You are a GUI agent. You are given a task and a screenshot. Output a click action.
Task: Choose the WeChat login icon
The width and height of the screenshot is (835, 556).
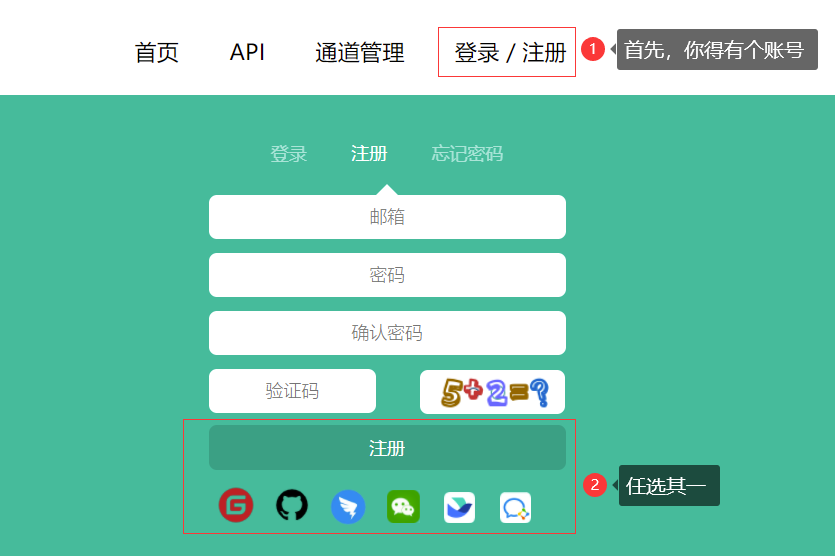coord(403,506)
